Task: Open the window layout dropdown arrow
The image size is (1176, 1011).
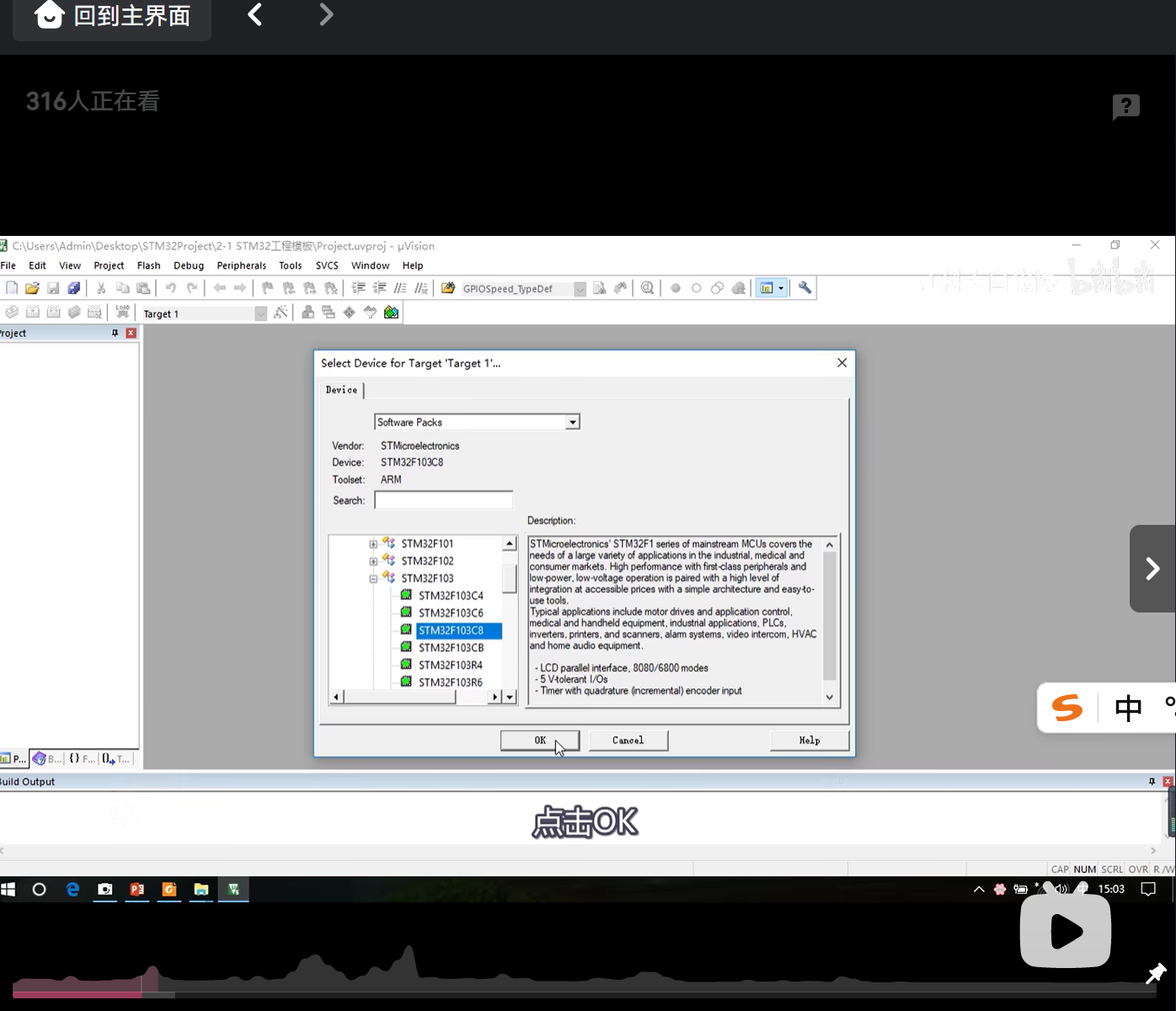Action: point(781,288)
